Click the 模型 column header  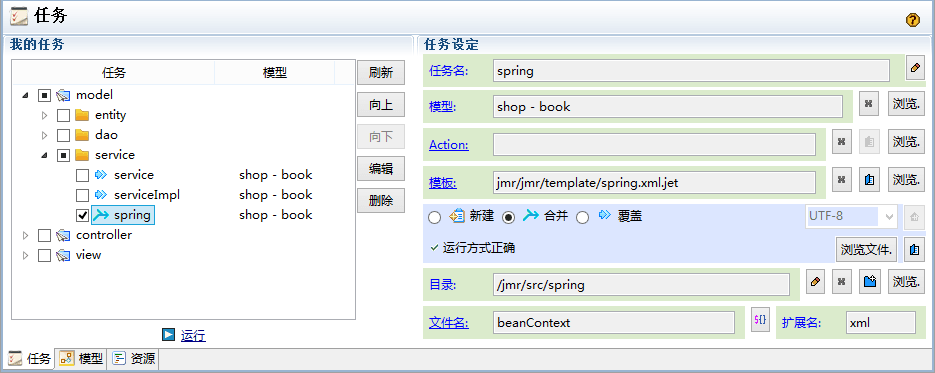coord(274,73)
